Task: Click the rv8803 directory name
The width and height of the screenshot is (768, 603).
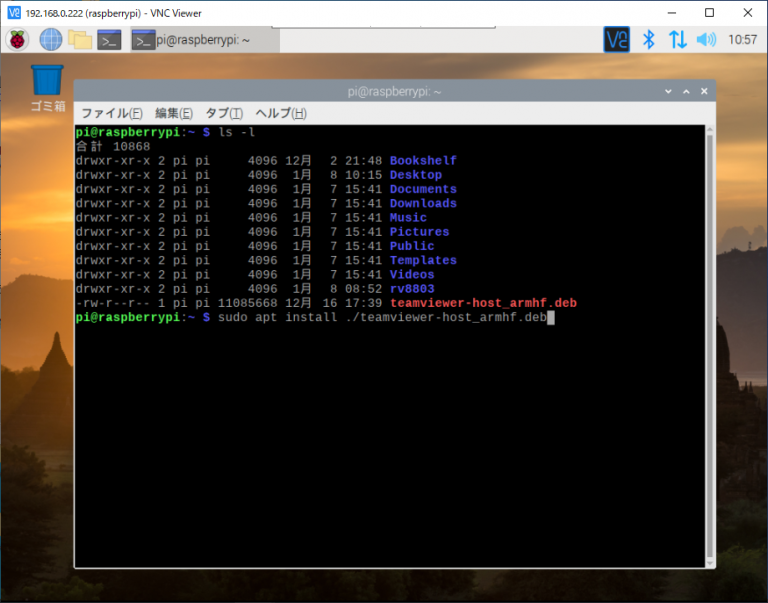Action: [412, 289]
